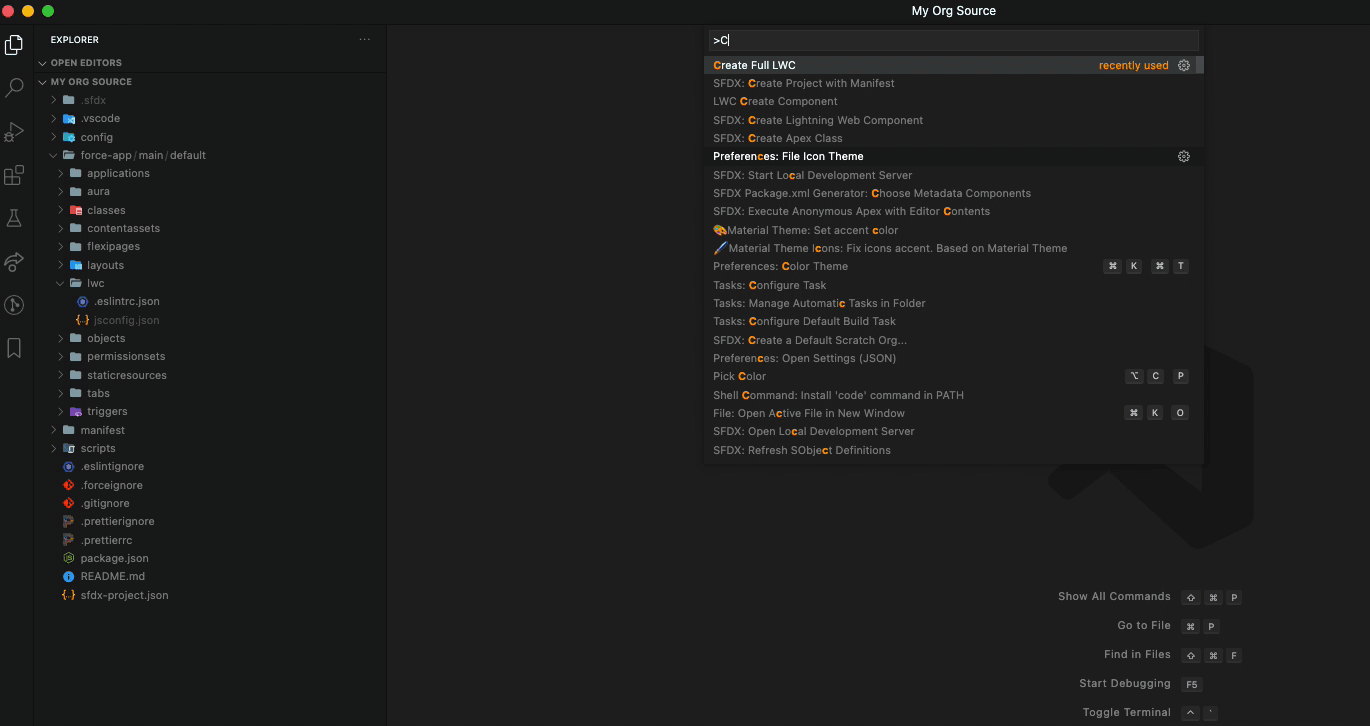Click the .prettierignore file name
This screenshot has width=1370, height=726.
click(117, 522)
